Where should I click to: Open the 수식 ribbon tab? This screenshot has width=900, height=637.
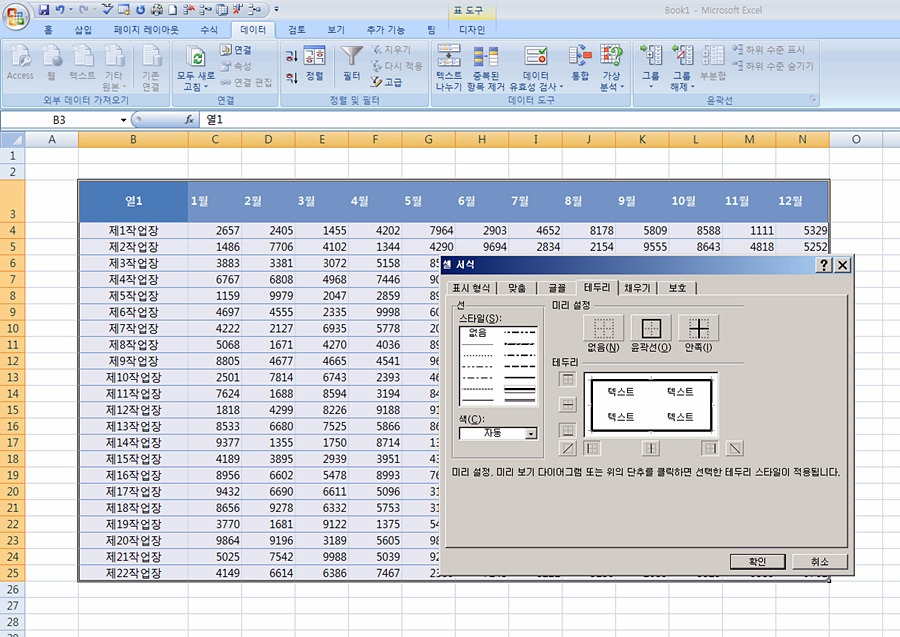click(x=208, y=30)
